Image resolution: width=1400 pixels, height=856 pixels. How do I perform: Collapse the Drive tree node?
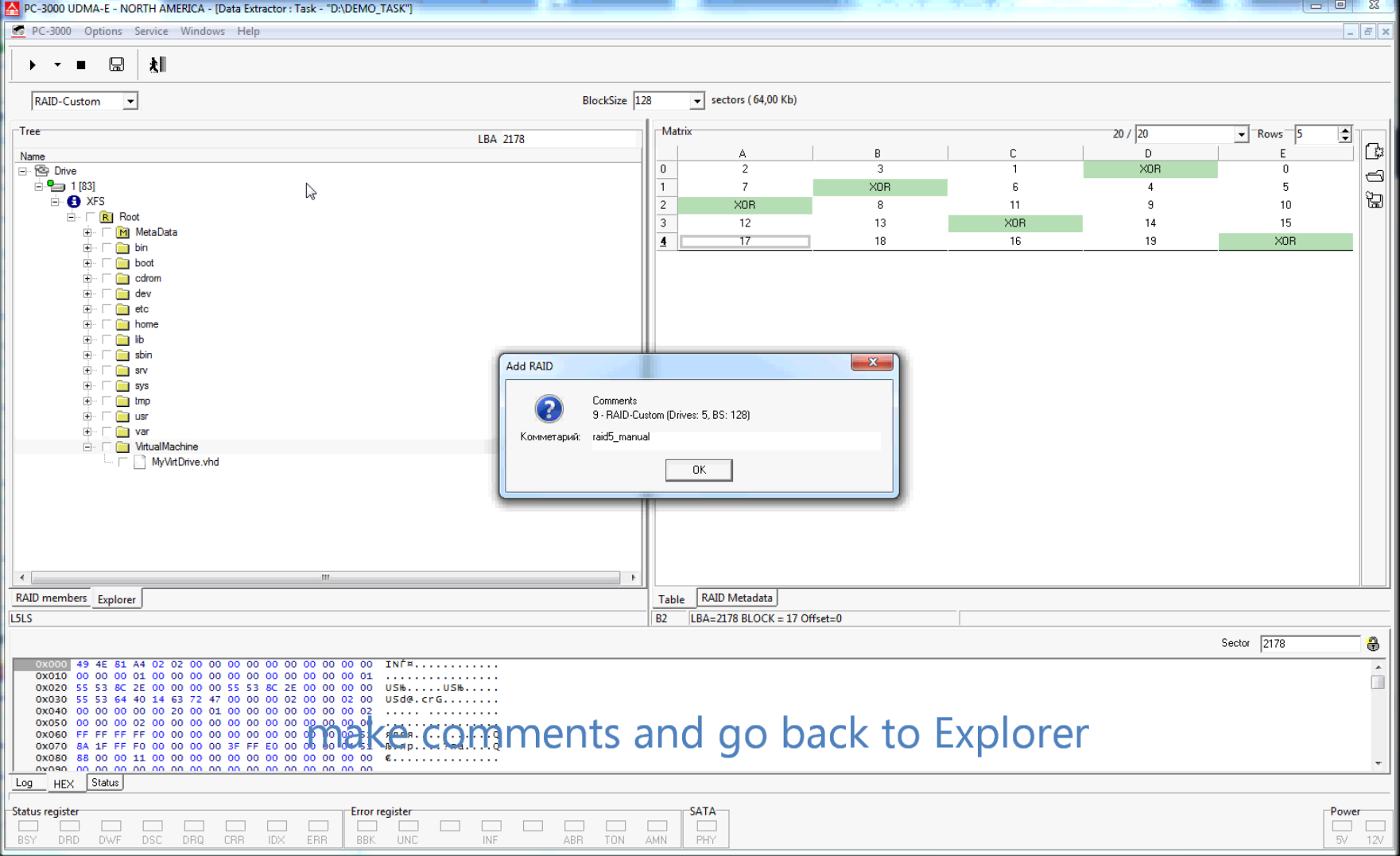23,171
